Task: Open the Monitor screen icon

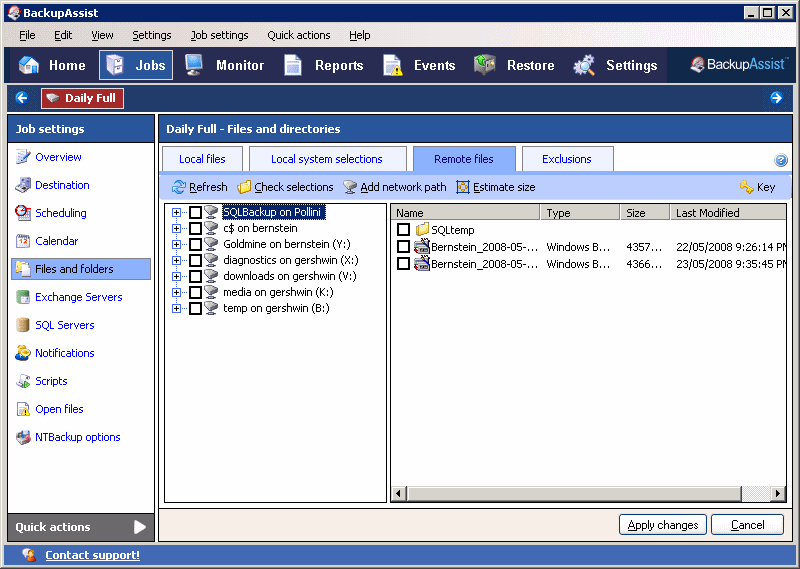Action: tap(194, 65)
